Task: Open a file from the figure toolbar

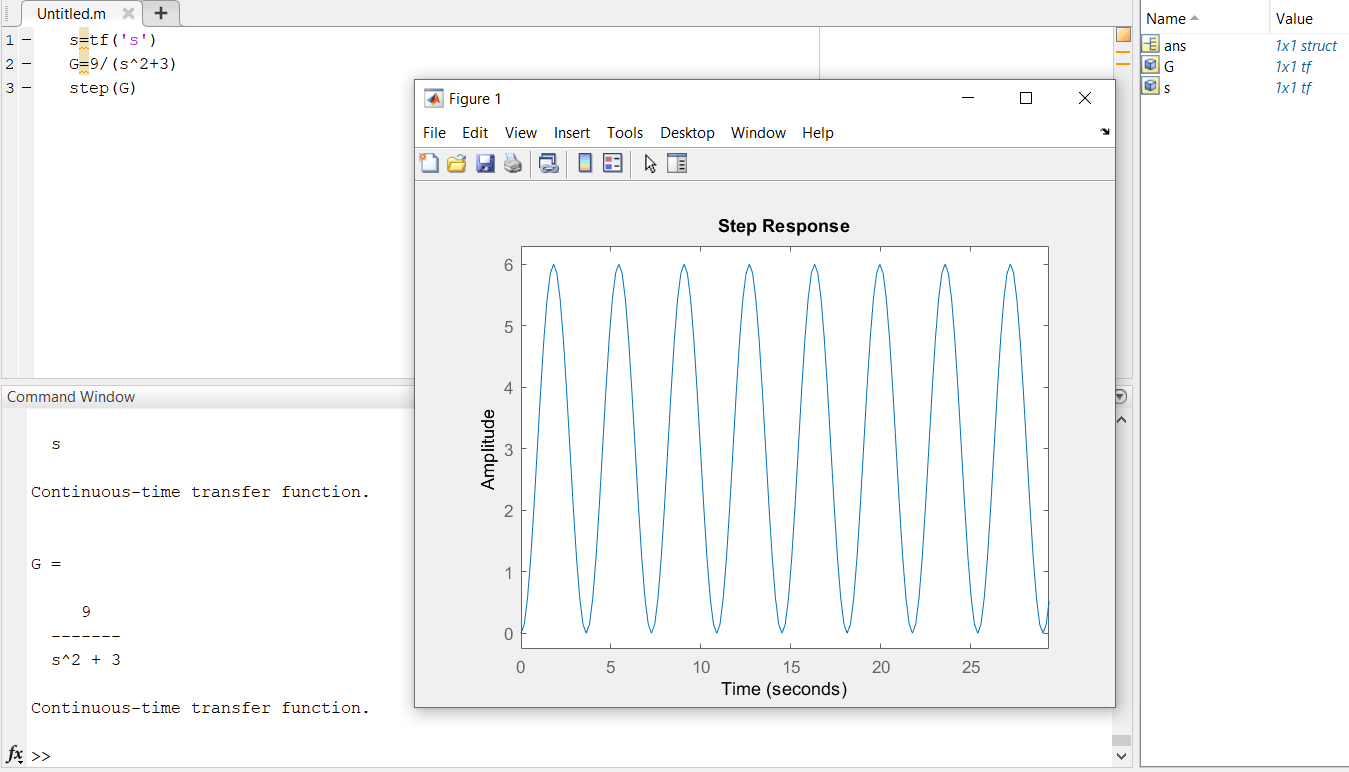Action: (457, 163)
